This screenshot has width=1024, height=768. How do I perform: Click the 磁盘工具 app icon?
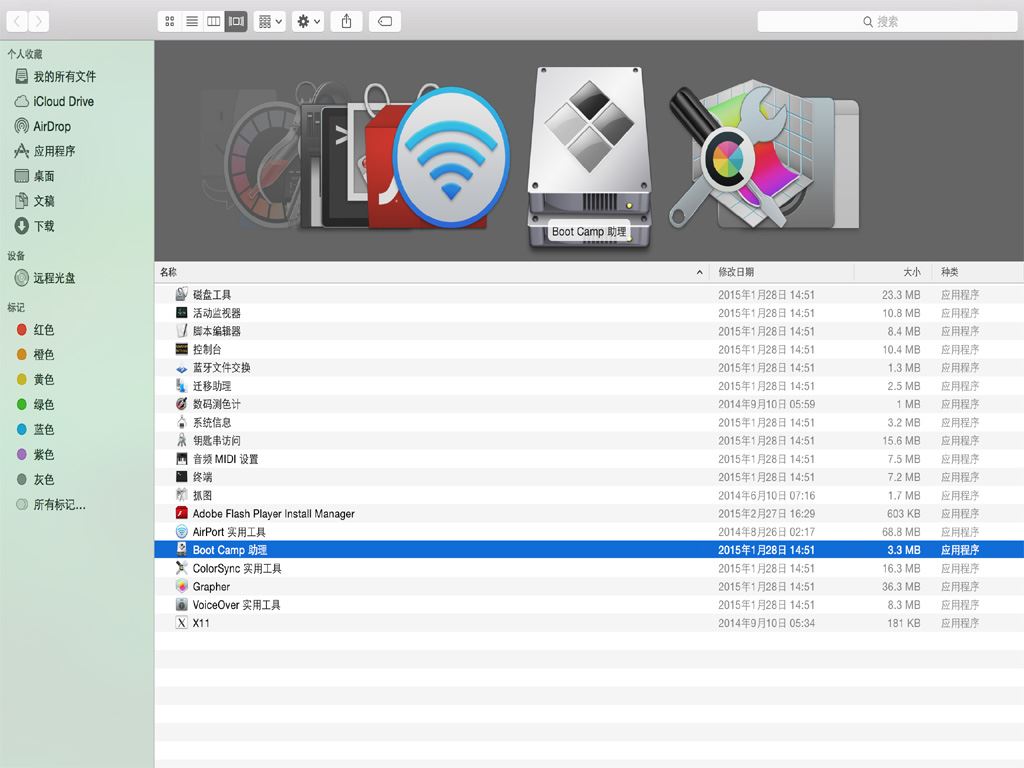182,294
